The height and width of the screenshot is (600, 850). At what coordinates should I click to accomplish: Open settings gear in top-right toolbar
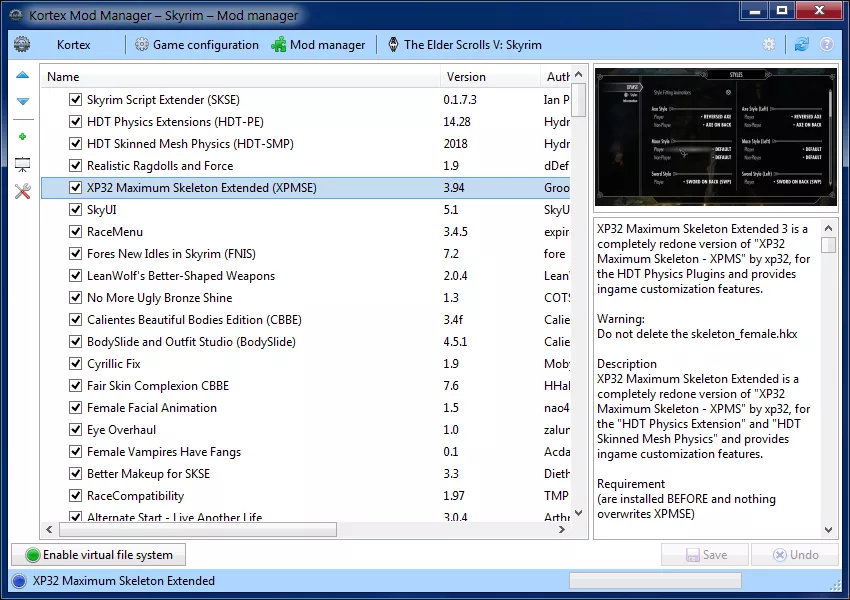click(x=769, y=44)
